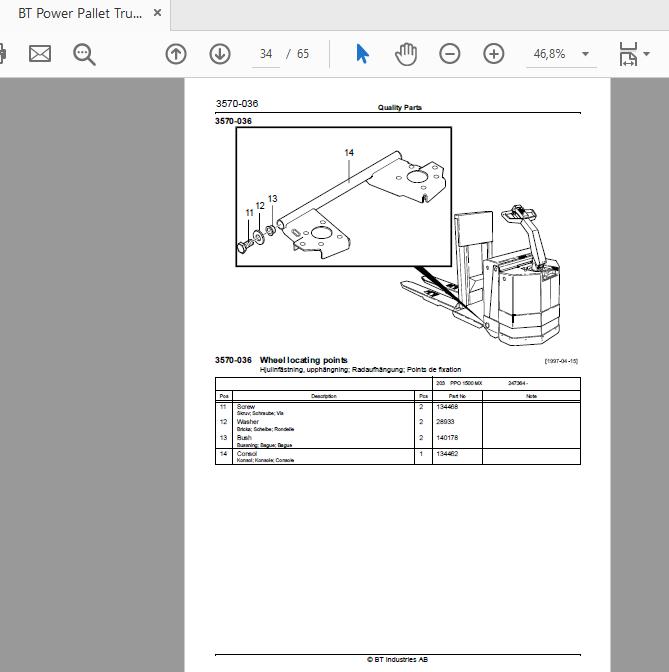Click the pallet truck illustration

pyautogui.click(x=489, y=276)
